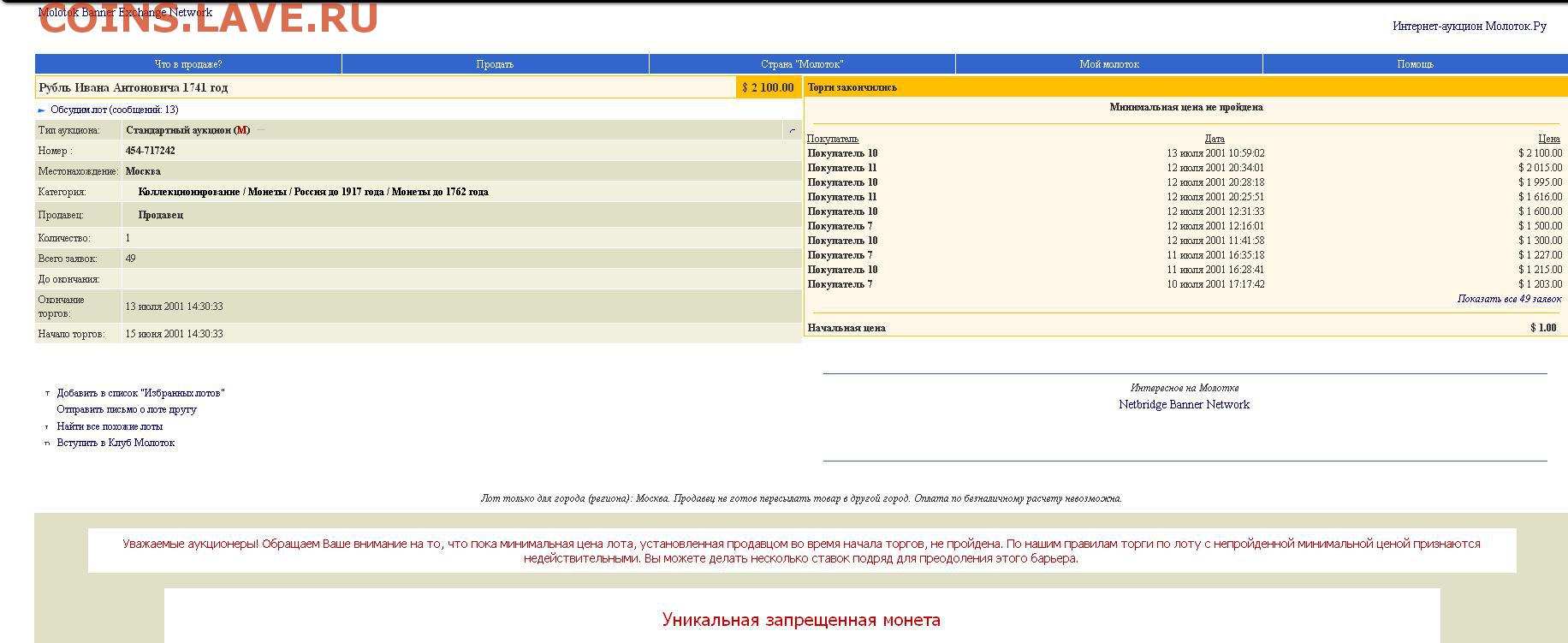Select bidder 'Покупатель 7' with $ 1 500.00 bid

click(840, 226)
